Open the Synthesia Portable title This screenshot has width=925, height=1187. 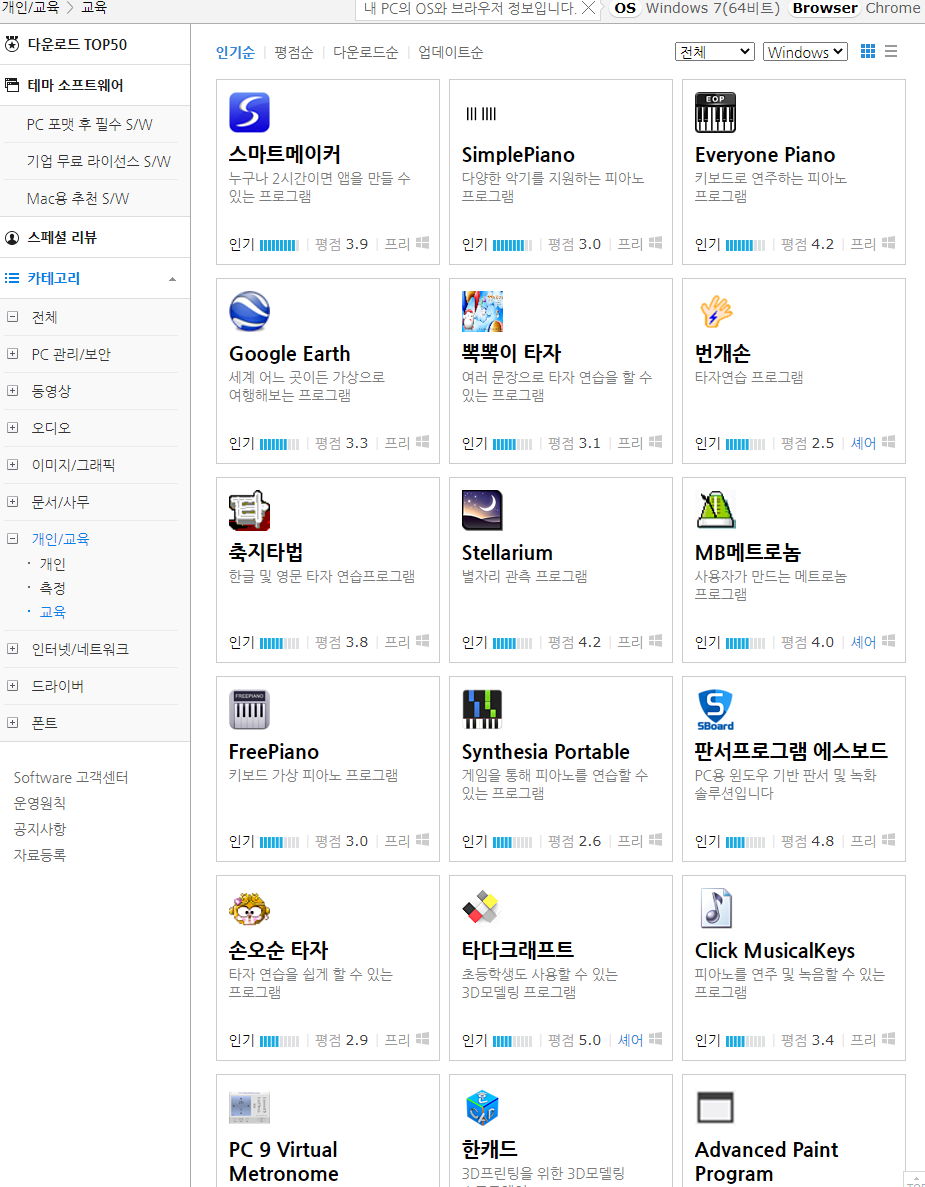click(546, 752)
